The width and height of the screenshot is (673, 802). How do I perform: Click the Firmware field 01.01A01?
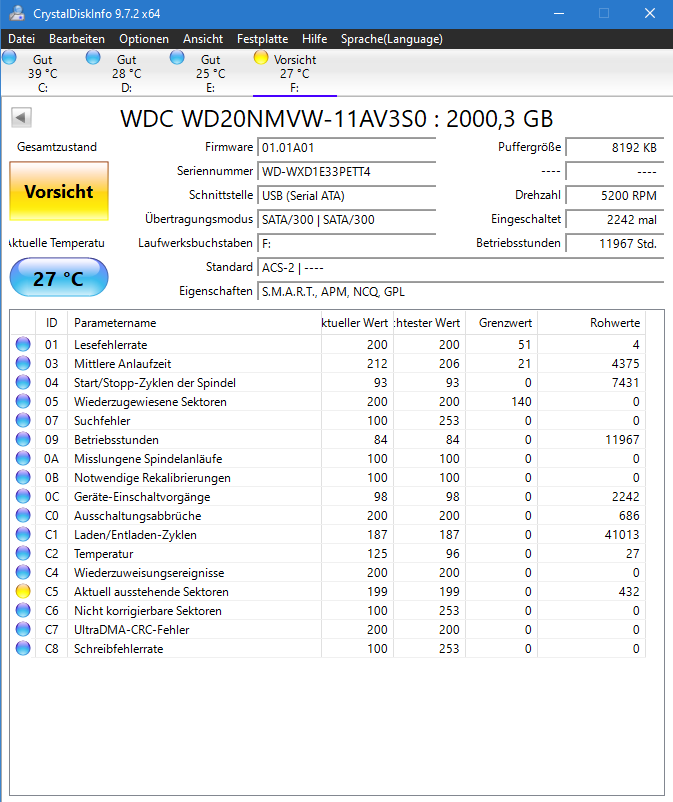click(347, 148)
